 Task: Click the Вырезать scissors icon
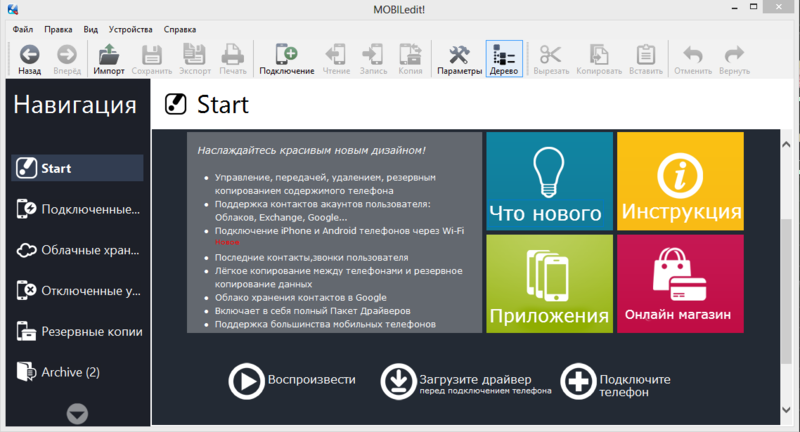coord(551,55)
